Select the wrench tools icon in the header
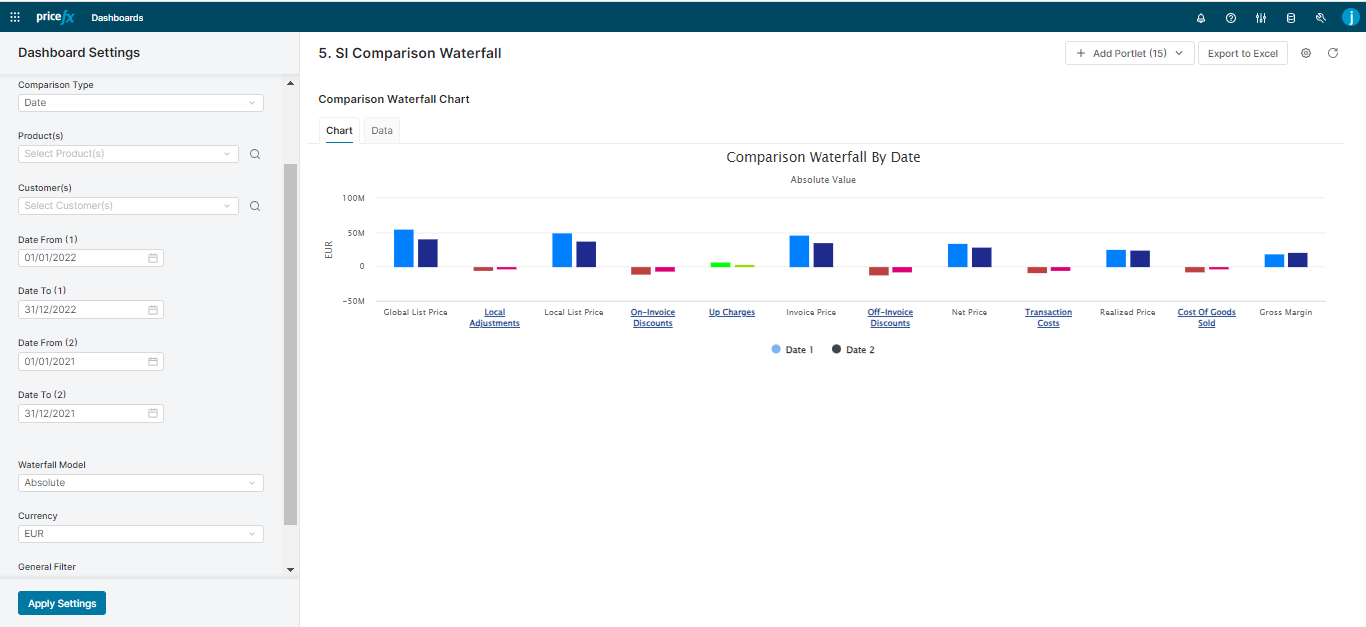The width and height of the screenshot is (1366, 627). point(1321,17)
